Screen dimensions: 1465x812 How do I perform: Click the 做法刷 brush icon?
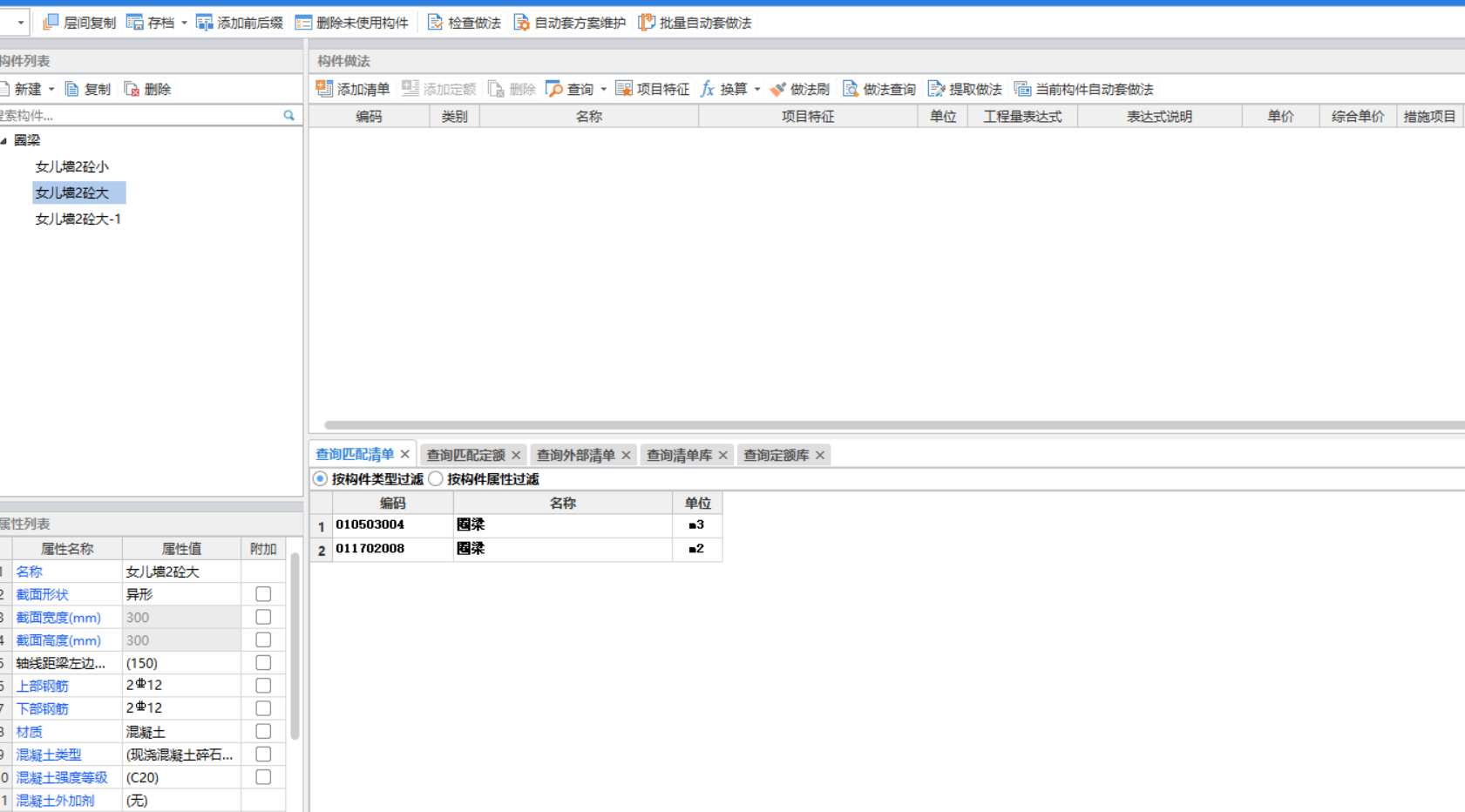[777, 89]
